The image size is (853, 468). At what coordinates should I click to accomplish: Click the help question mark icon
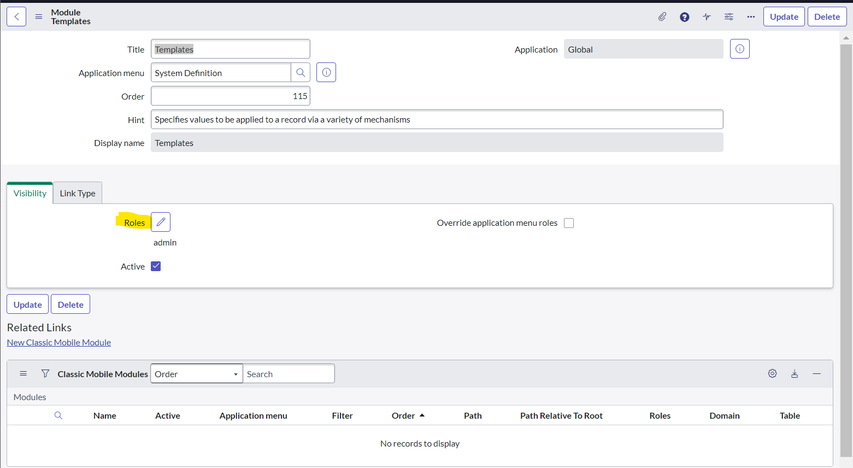point(685,17)
